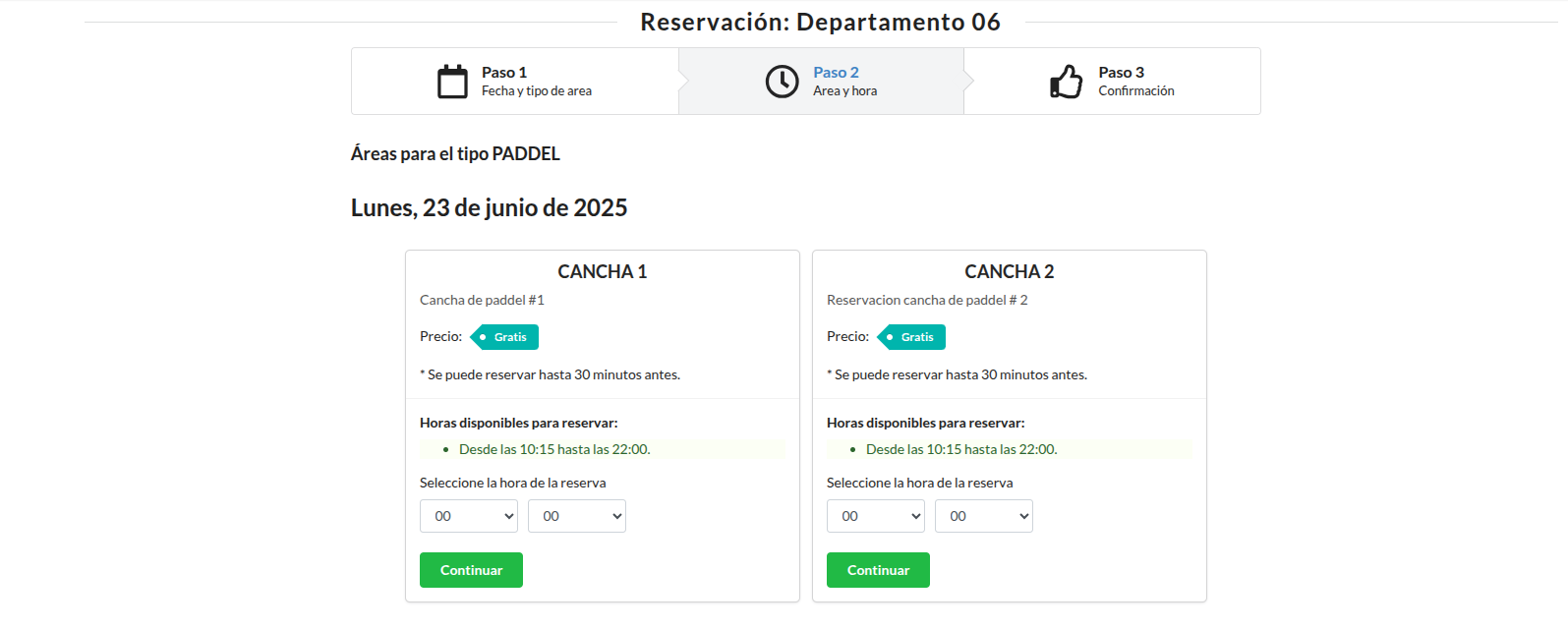Select the Gratis price badge for CANCHA 1
Screen dimensions: 1568x629
506,337
